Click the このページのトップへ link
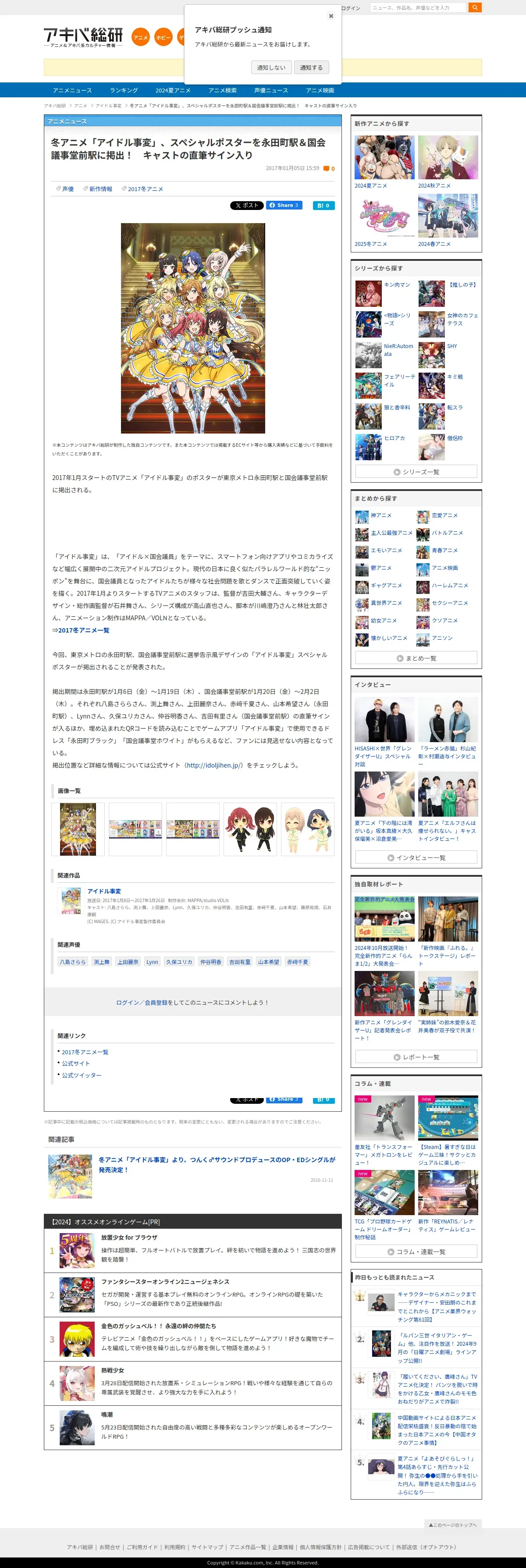This screenshot has width=526, height=1568. click(452, 1525)
